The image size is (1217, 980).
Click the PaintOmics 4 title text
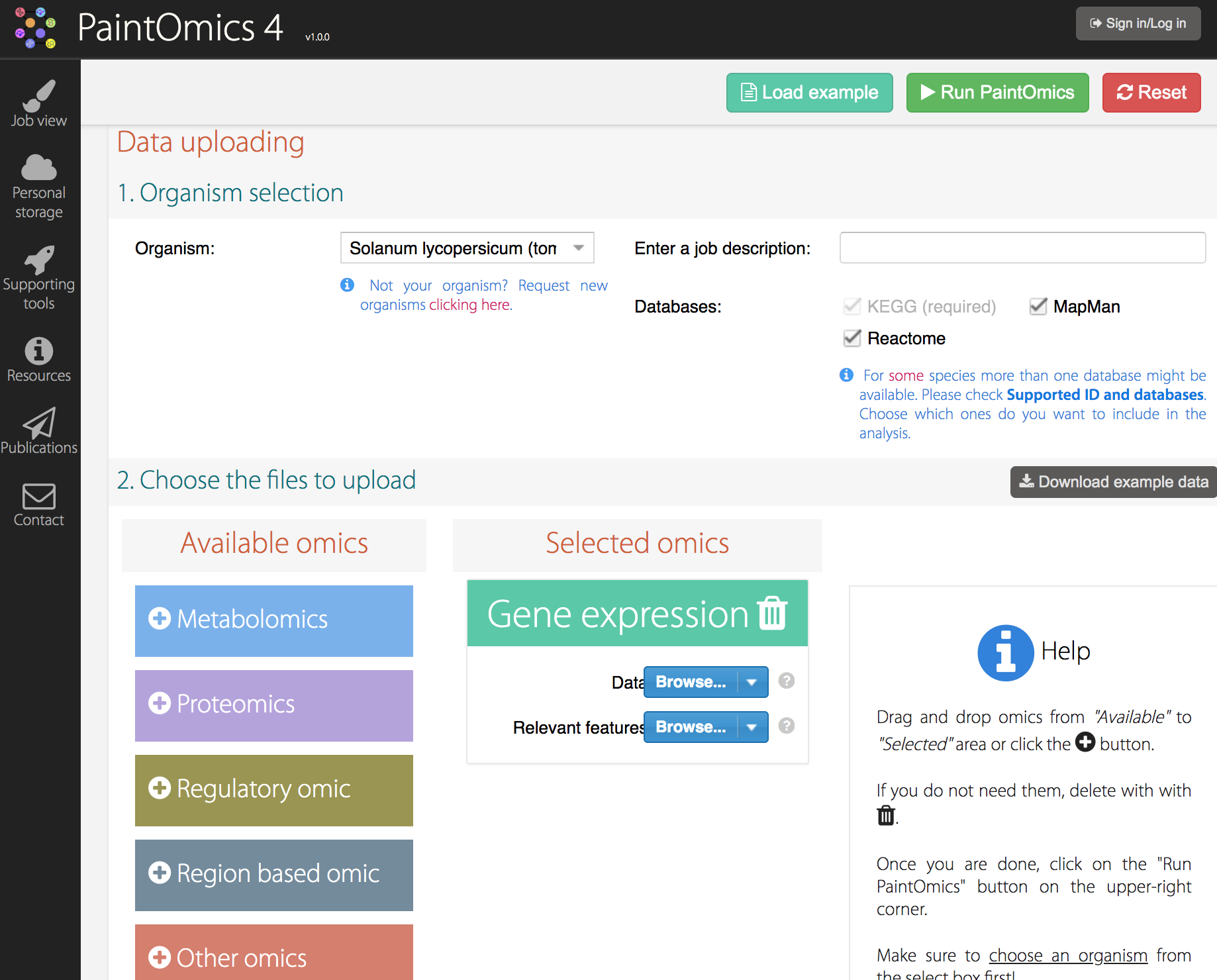click(180, 28)
